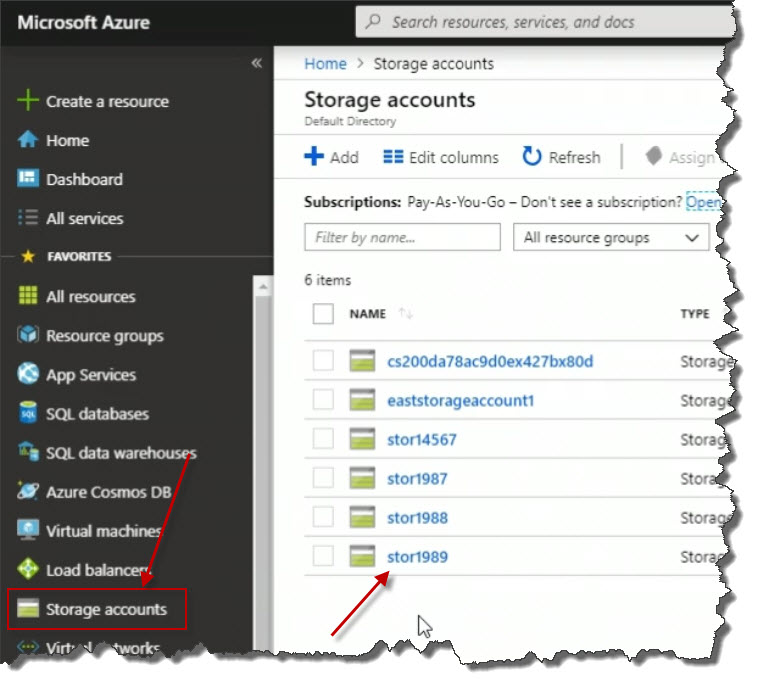Screen dimensions: 761x686
Task: Click the NAME column header
Action: click(x=368, y=314)
